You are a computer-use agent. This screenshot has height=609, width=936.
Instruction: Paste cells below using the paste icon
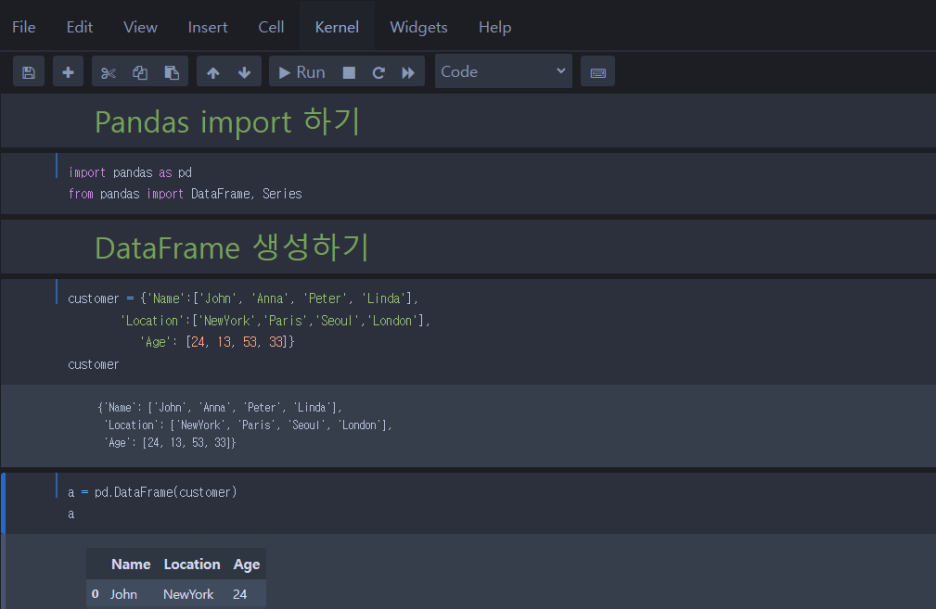(x=172, y=72)
